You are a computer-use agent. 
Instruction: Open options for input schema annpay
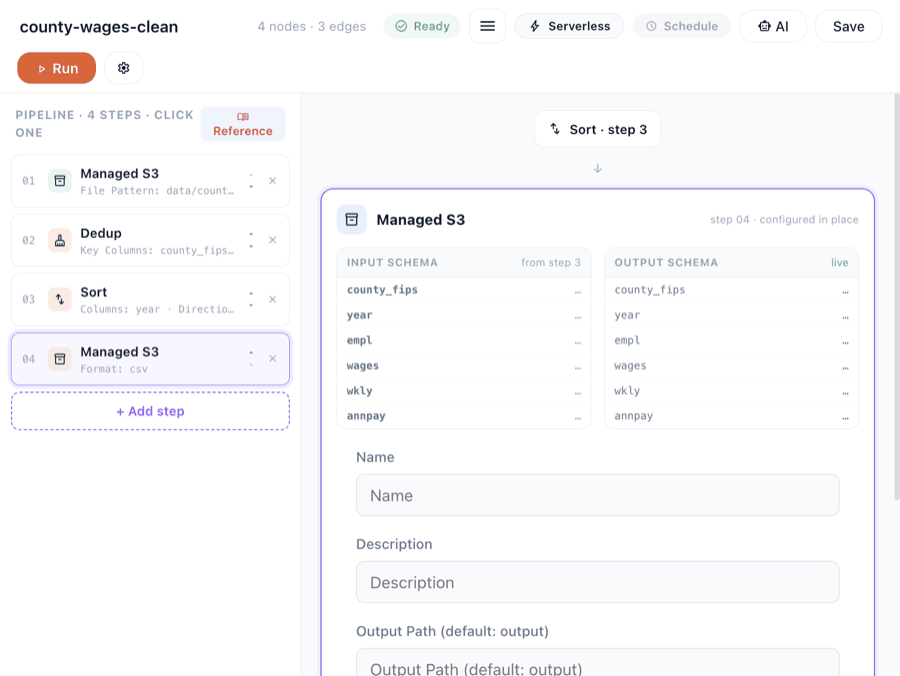coord(577,418)
